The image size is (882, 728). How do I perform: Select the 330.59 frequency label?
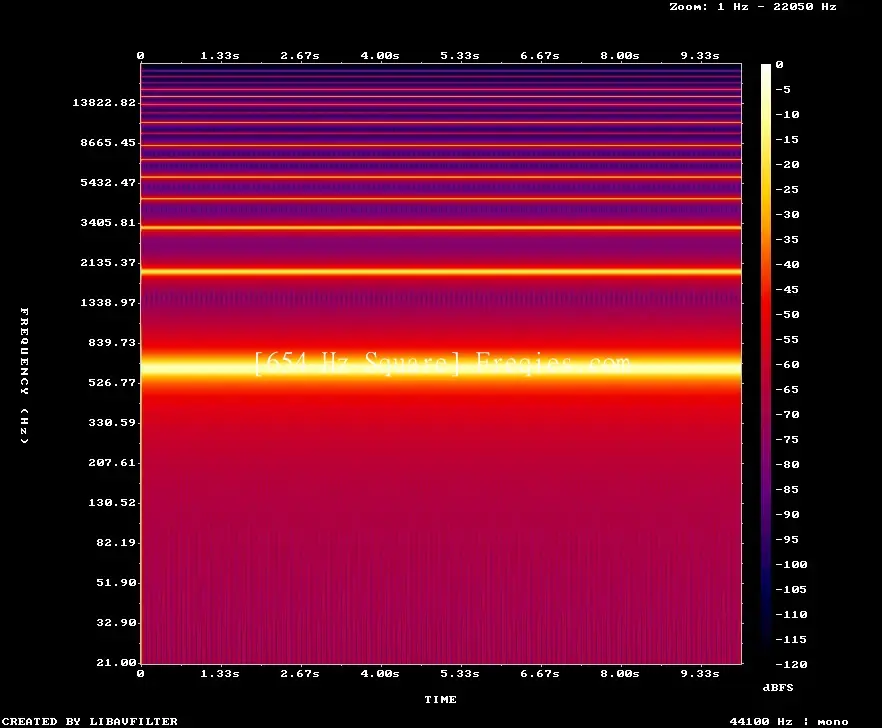coord(112,423)
